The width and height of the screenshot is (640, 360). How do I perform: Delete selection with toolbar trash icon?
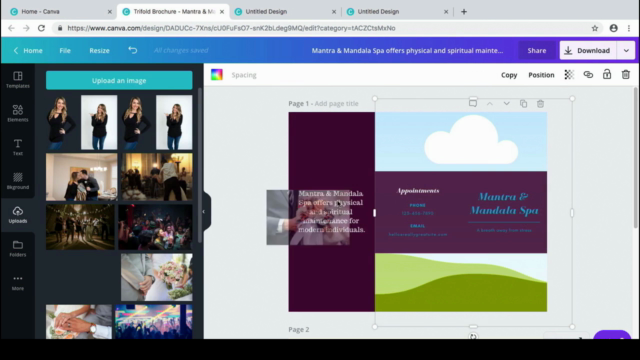(x=626, y=74)
